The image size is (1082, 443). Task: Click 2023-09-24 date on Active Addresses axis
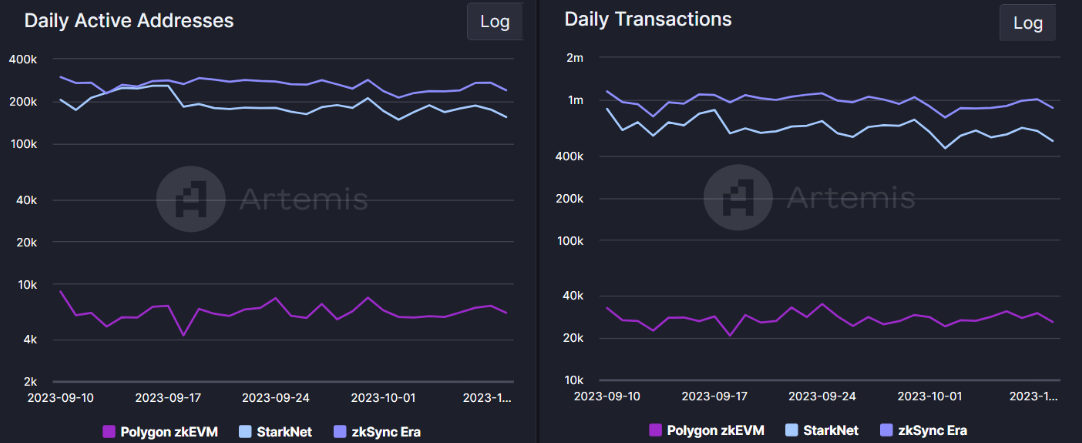276,397
